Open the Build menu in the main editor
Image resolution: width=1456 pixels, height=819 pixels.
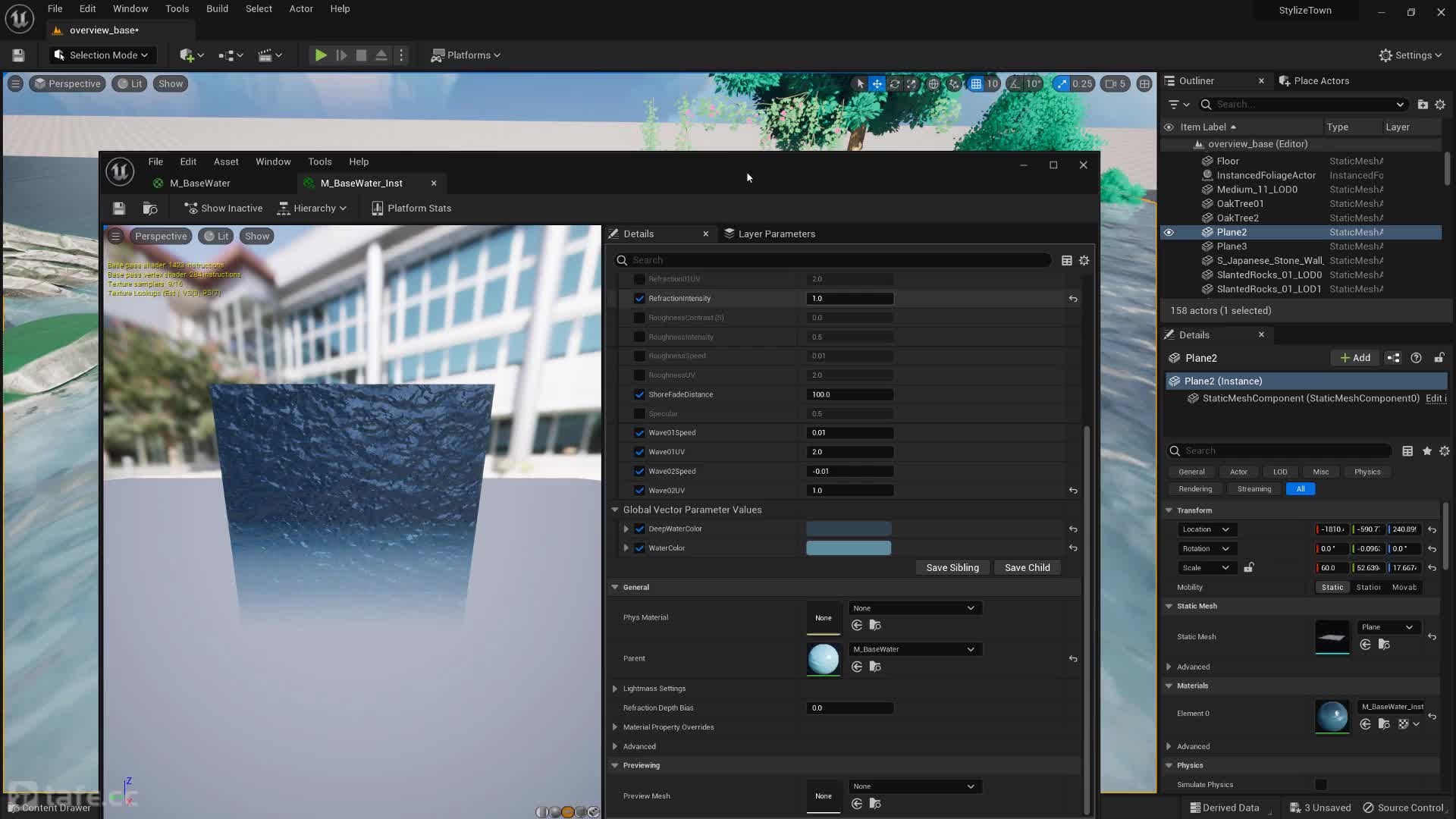point(217,9)
